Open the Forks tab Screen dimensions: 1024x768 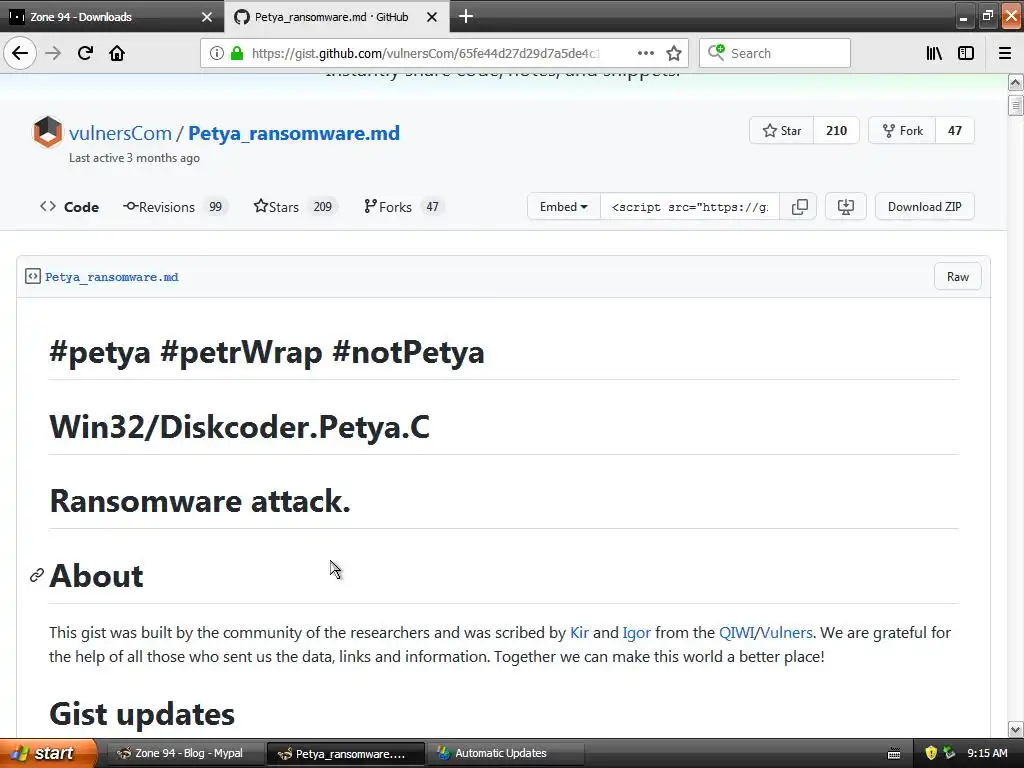pyautogui.click(x=402, y=207)
